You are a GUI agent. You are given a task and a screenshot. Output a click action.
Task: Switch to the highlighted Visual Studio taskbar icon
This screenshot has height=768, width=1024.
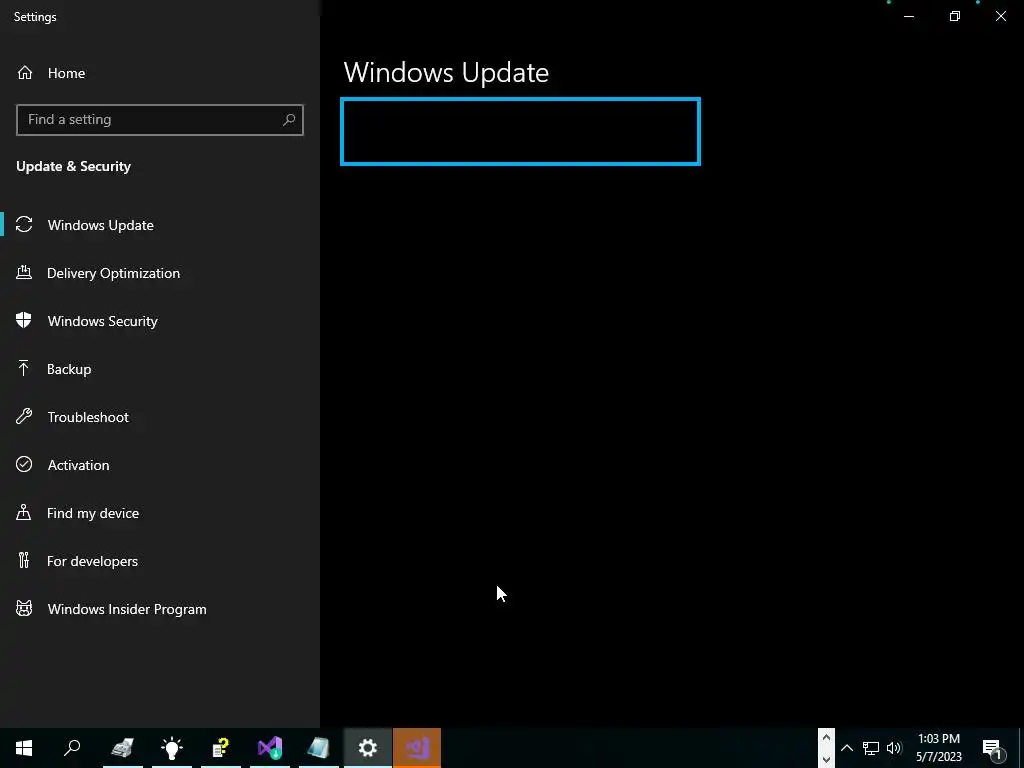click(417, 748)
